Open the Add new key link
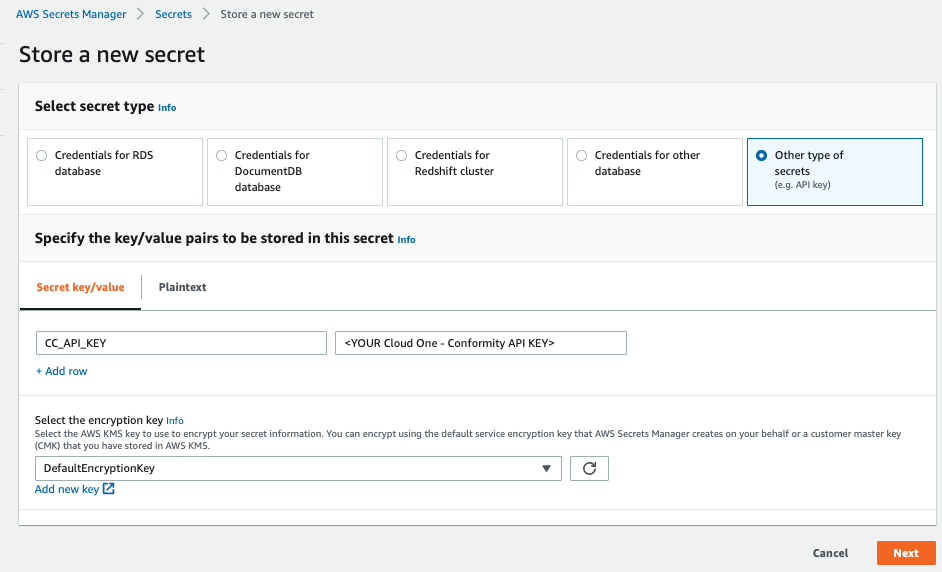942x572 pixels. click(x=67, y=489)
